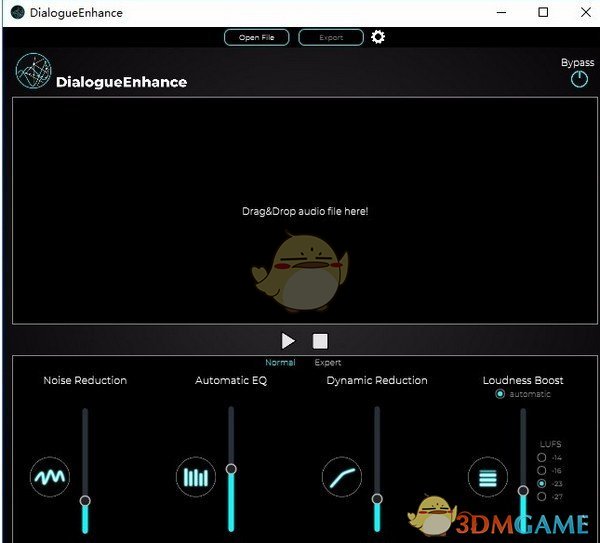Viewport: 600px width, 543px height.
Task: Click the app icon in the title bar
Action: pyautogui.click(x=18, y=13)
